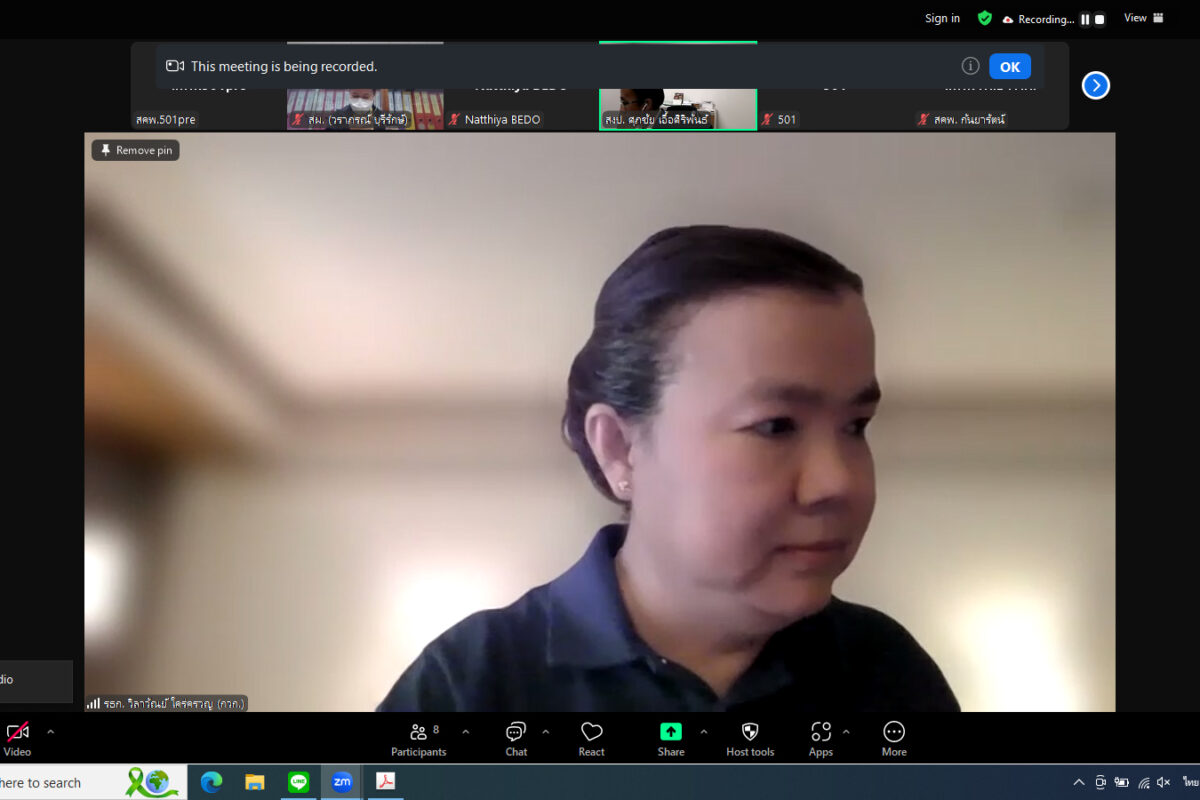Open Host tools shield menu
Image resolution: width=1200 pixels, height=800 pixels.
pyautogui.click(x=750, y=739)
